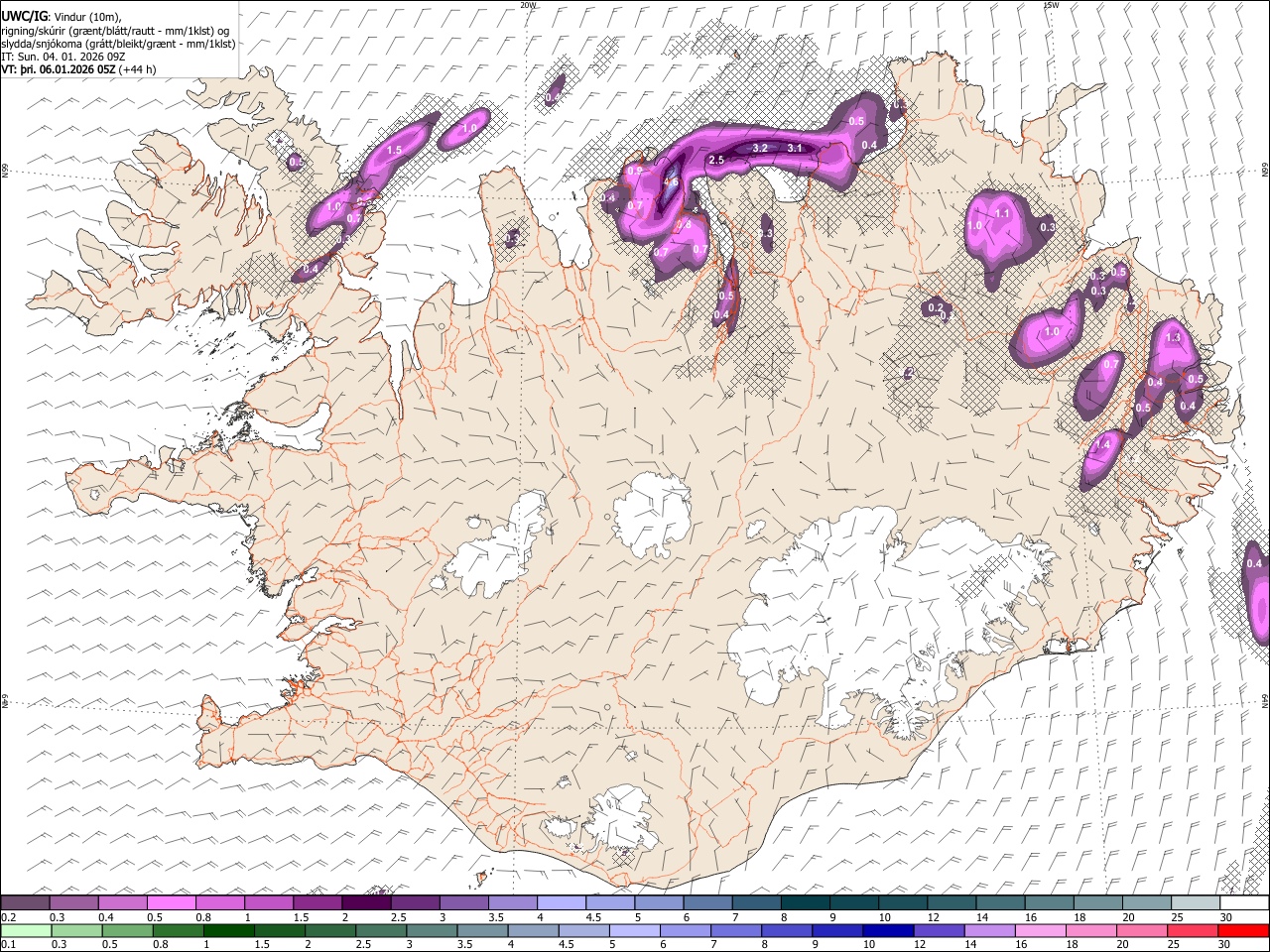
Task: Pick the upper scale swatch between 0.2 and 0.3
Action: tap(25, 903)
